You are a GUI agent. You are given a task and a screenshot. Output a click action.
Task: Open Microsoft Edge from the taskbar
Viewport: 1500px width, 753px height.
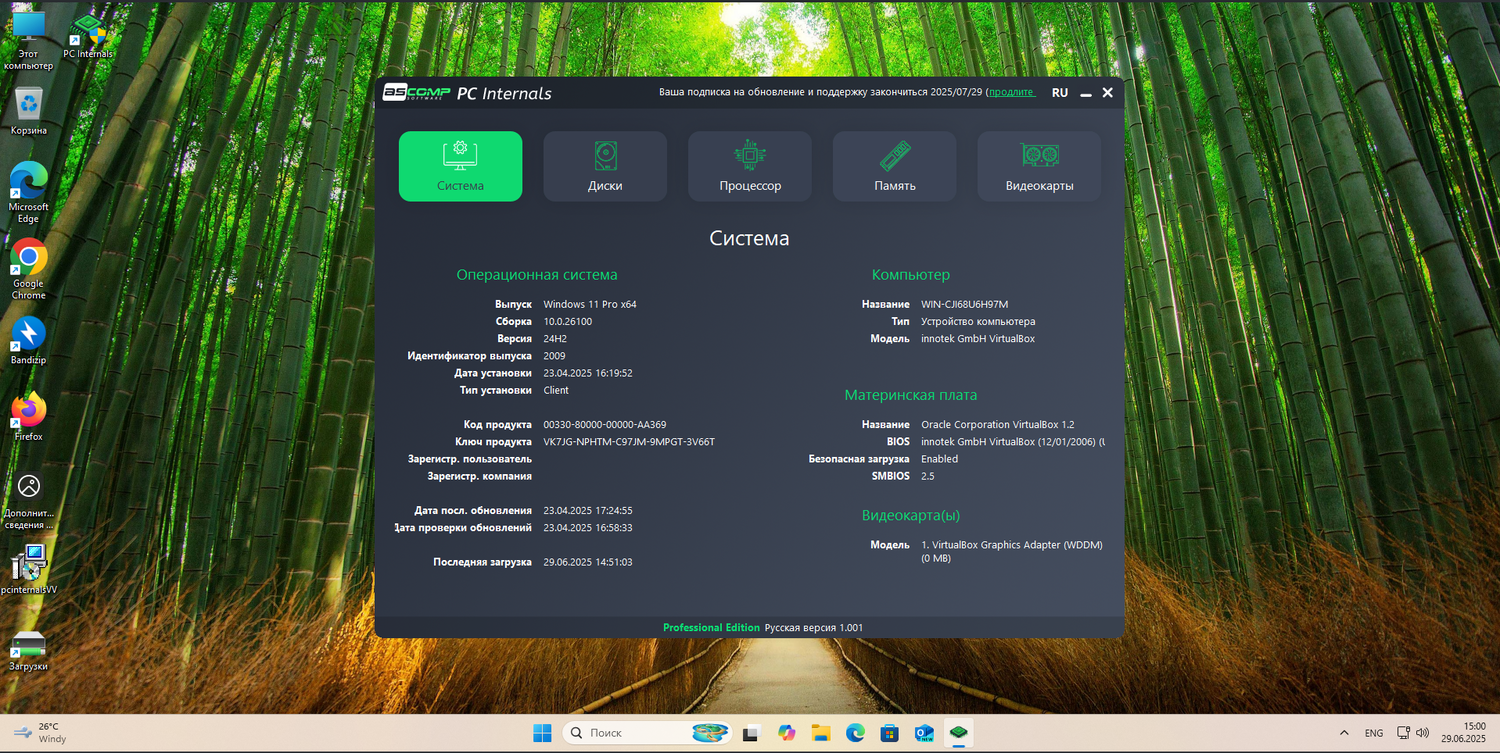[x=855, y=733]
